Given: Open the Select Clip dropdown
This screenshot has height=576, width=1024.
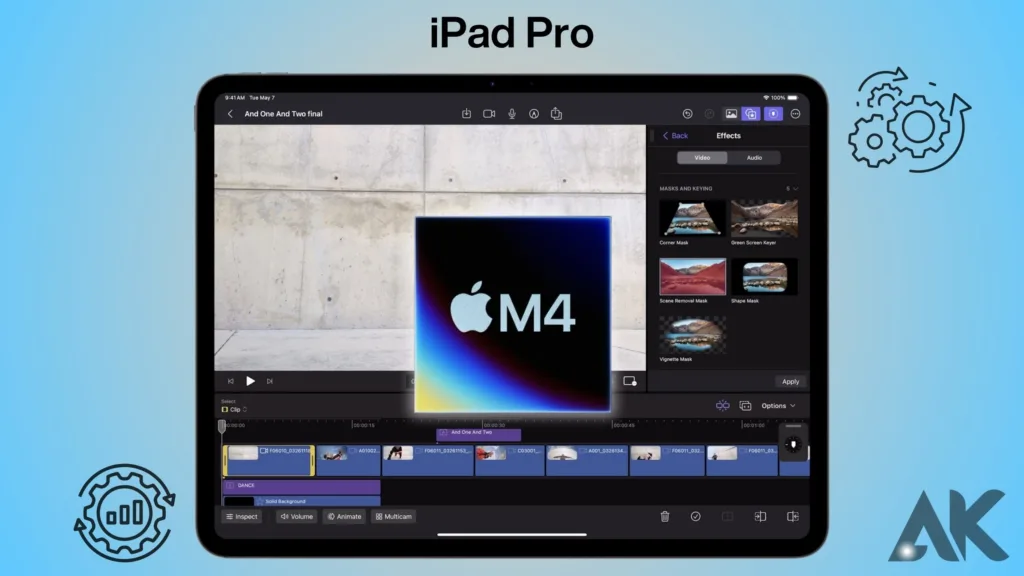Looking at the screenshot, I should [234, 409].
